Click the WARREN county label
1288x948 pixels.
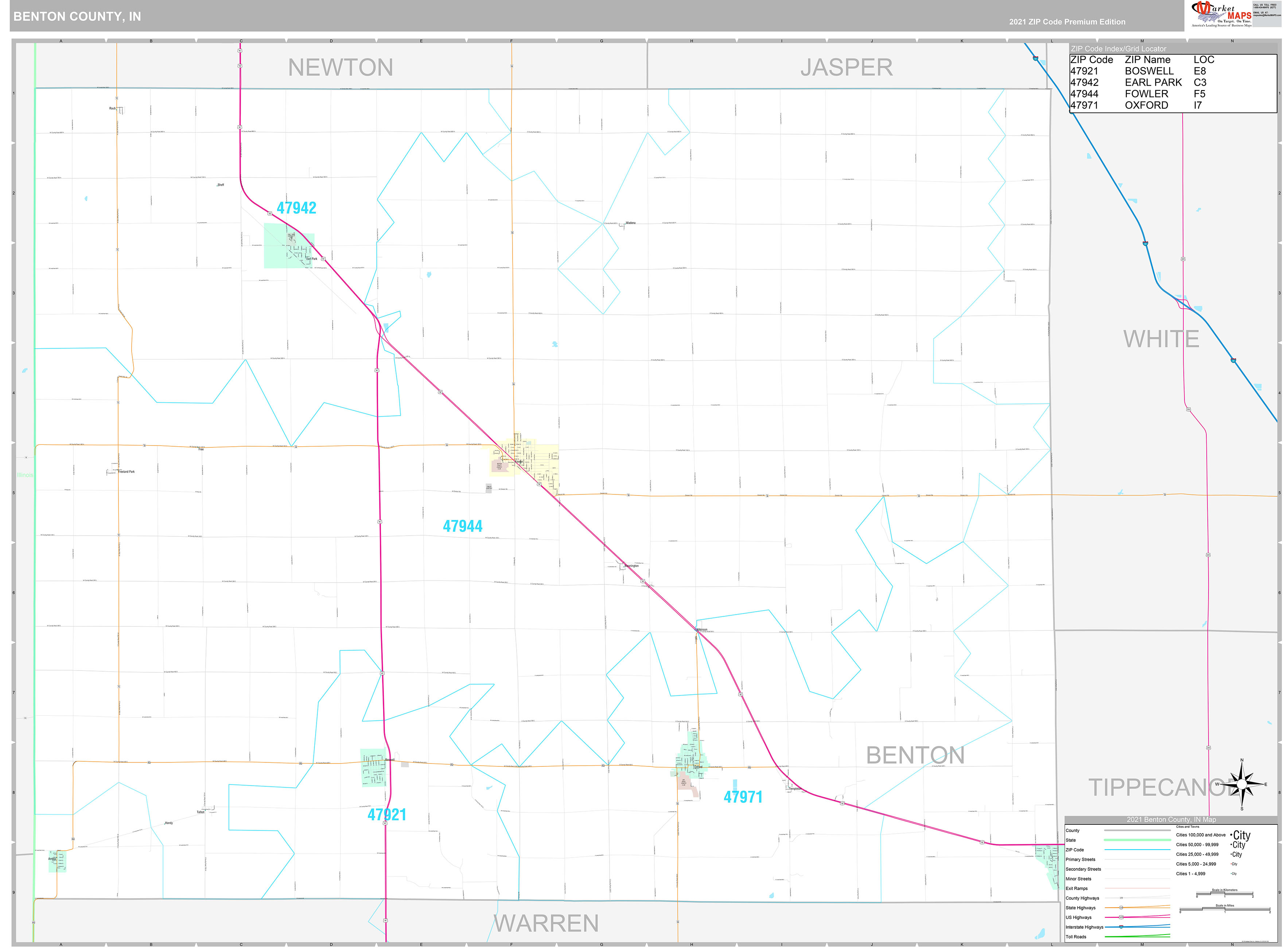[x=546, y=923]
